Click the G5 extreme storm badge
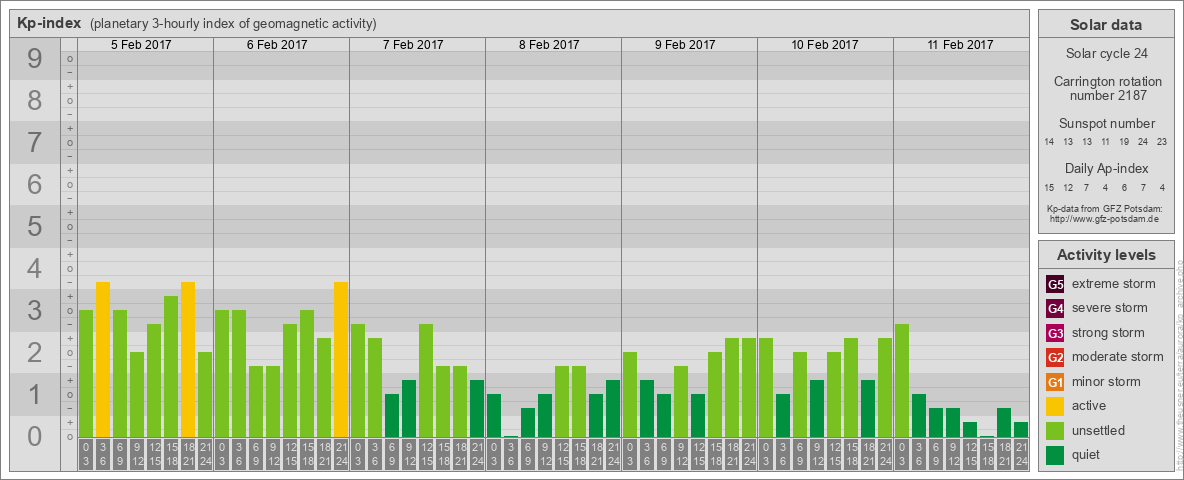Viewport: 1184px width, 480px height. 1055,285
